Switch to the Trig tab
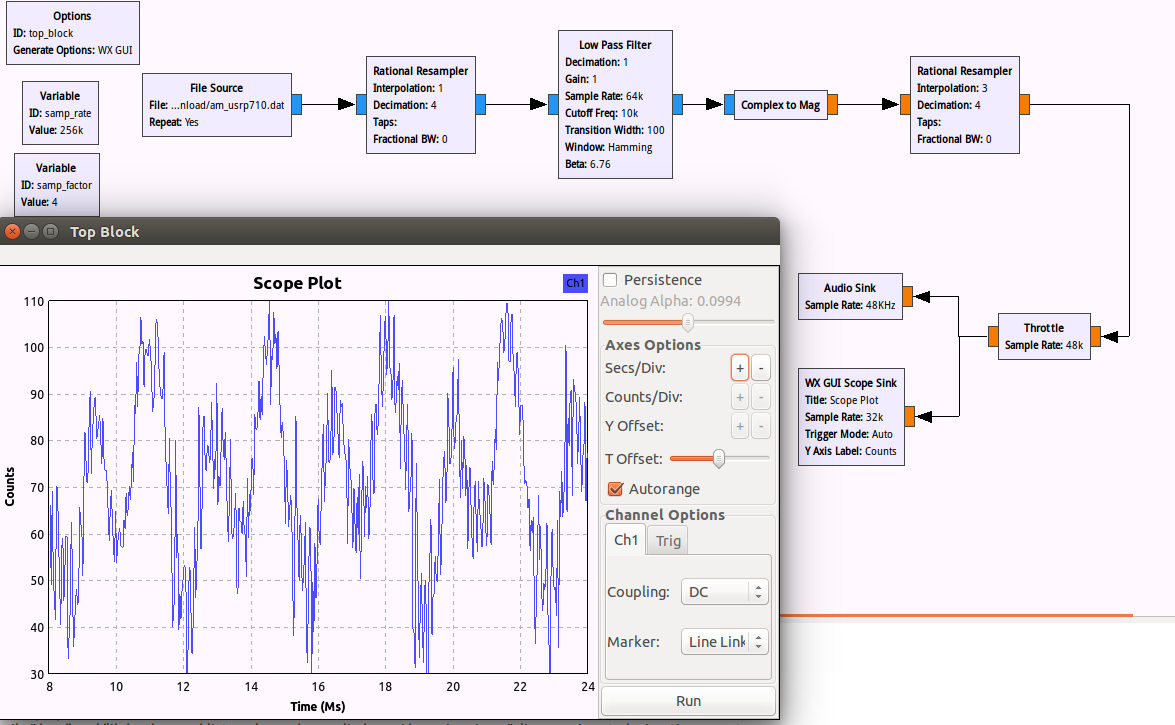The height and width of the screenshot is (725, 1175). 668,541
